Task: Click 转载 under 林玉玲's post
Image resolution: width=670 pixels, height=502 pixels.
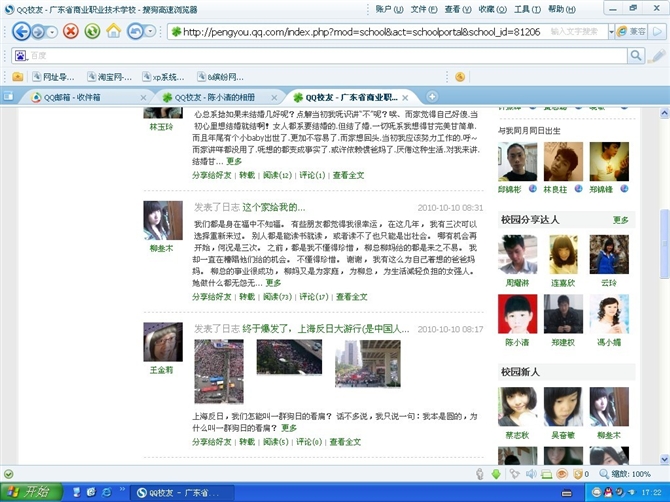Action: pos(247,175)
